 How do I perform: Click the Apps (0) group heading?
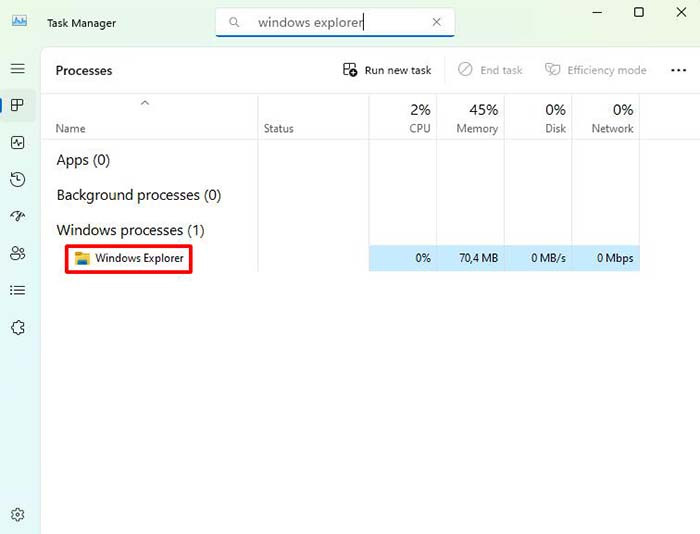pos(83,160)
